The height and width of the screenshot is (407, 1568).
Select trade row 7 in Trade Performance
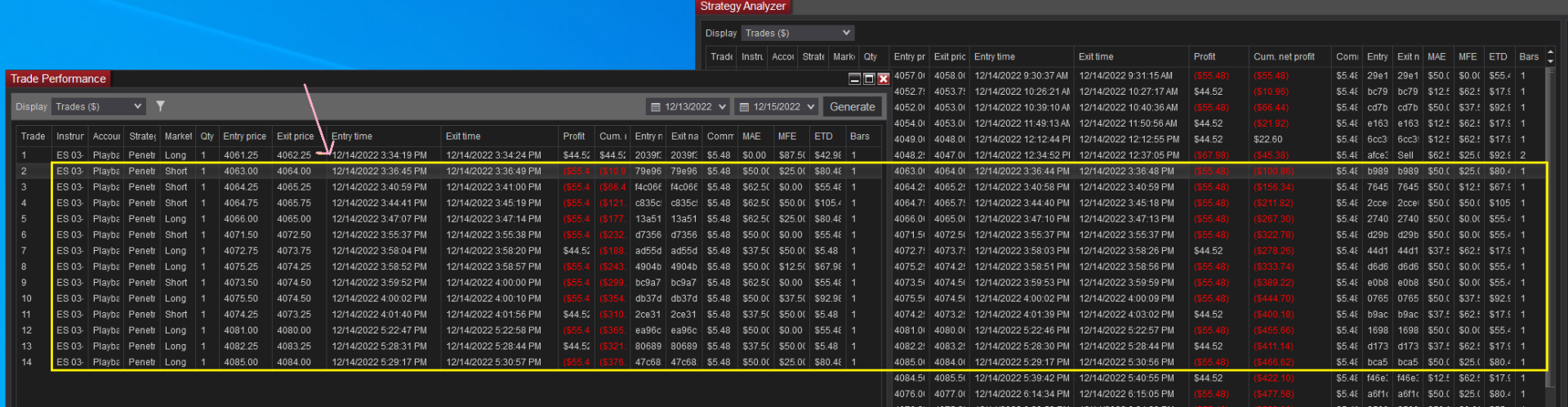[x=449, y=251]
